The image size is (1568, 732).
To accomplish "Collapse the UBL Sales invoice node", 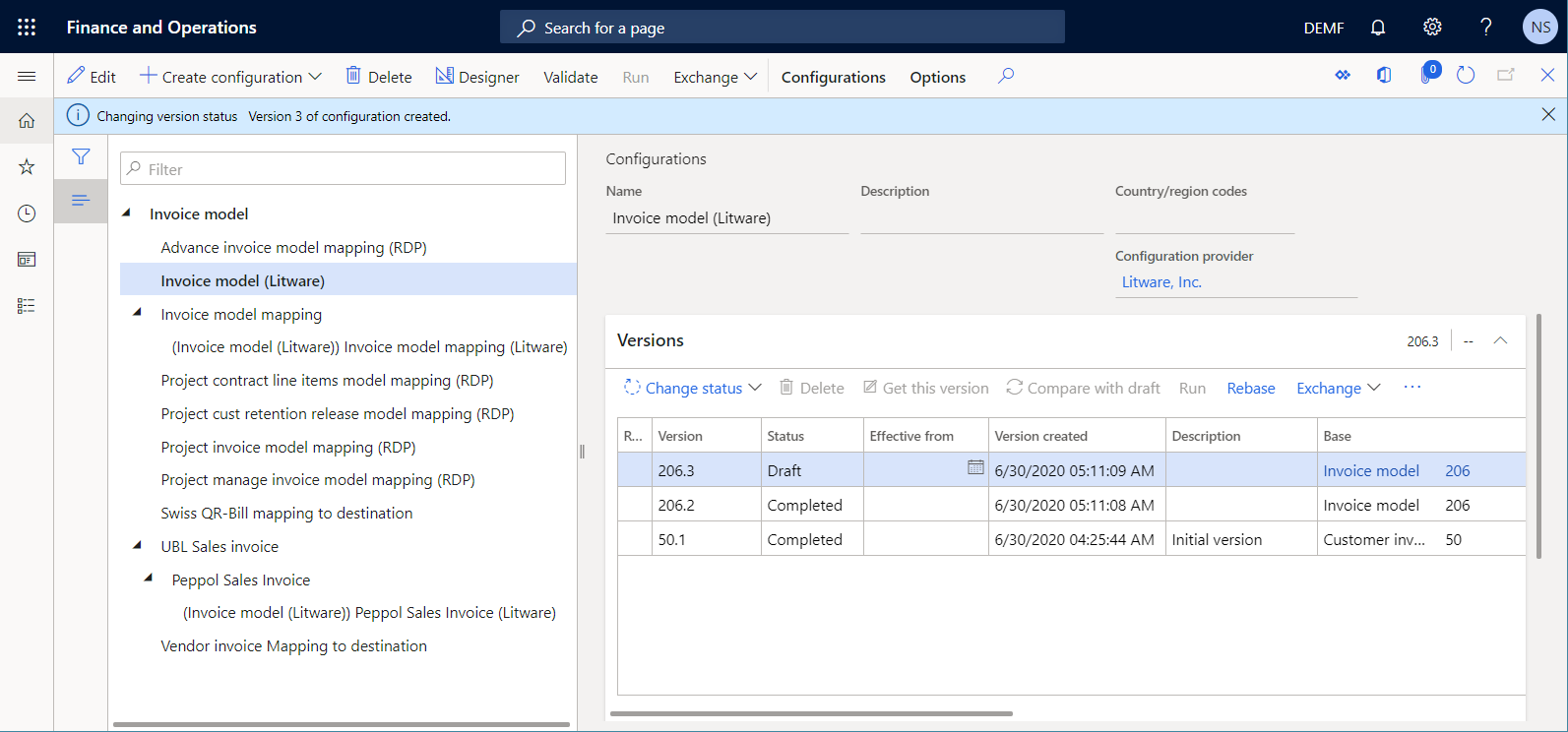I will click(x=138, y=545).
